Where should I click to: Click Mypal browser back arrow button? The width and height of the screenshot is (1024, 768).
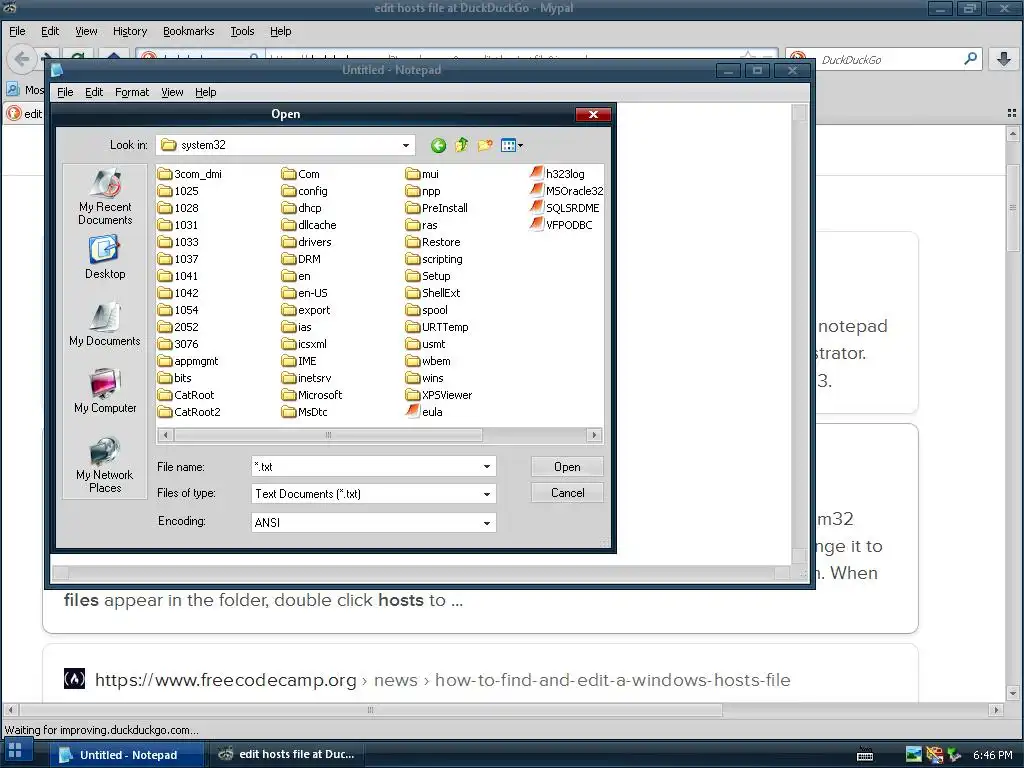click(x=22, y=59)
